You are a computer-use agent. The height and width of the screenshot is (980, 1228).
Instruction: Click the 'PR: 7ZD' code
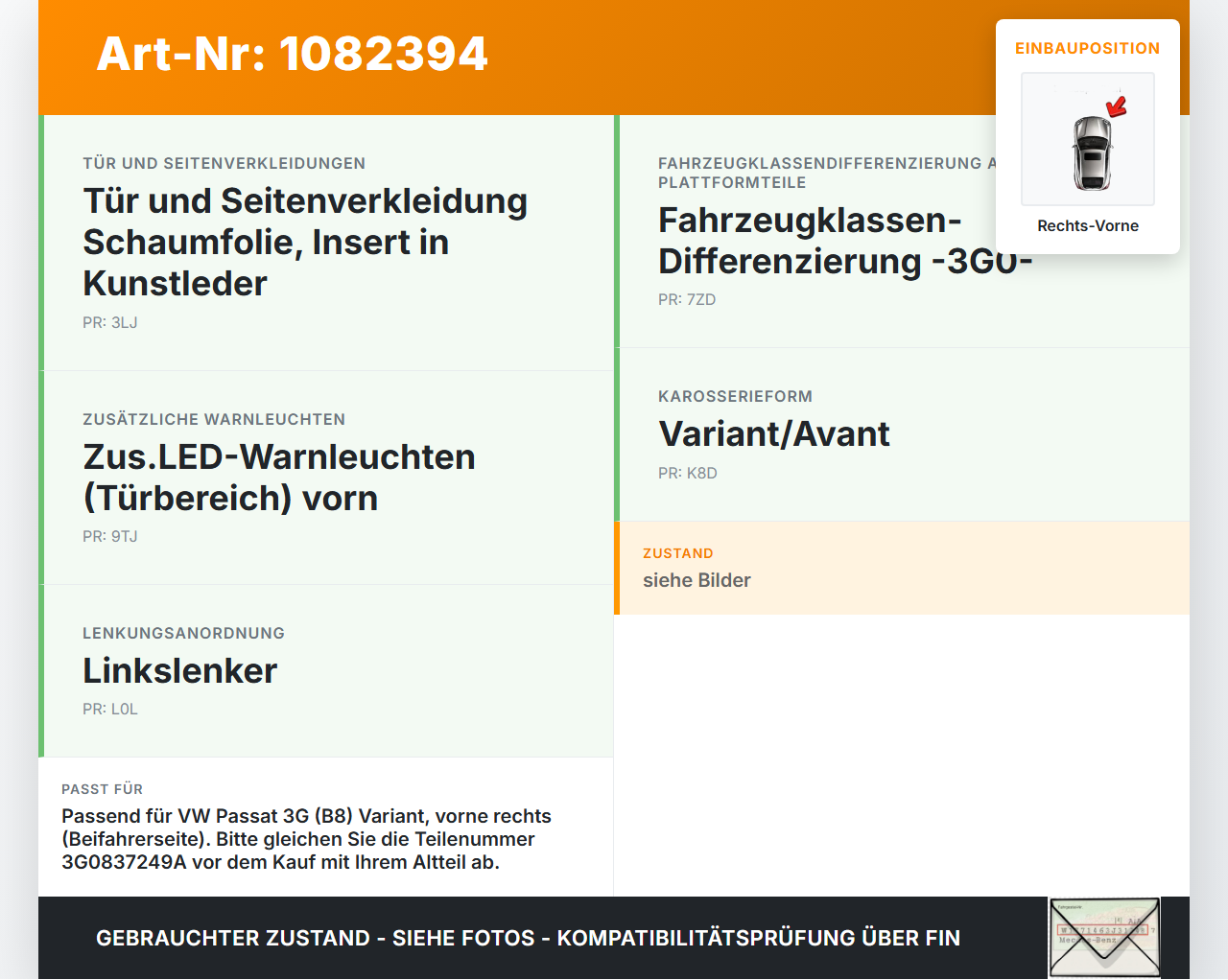[x=687, y=299]
